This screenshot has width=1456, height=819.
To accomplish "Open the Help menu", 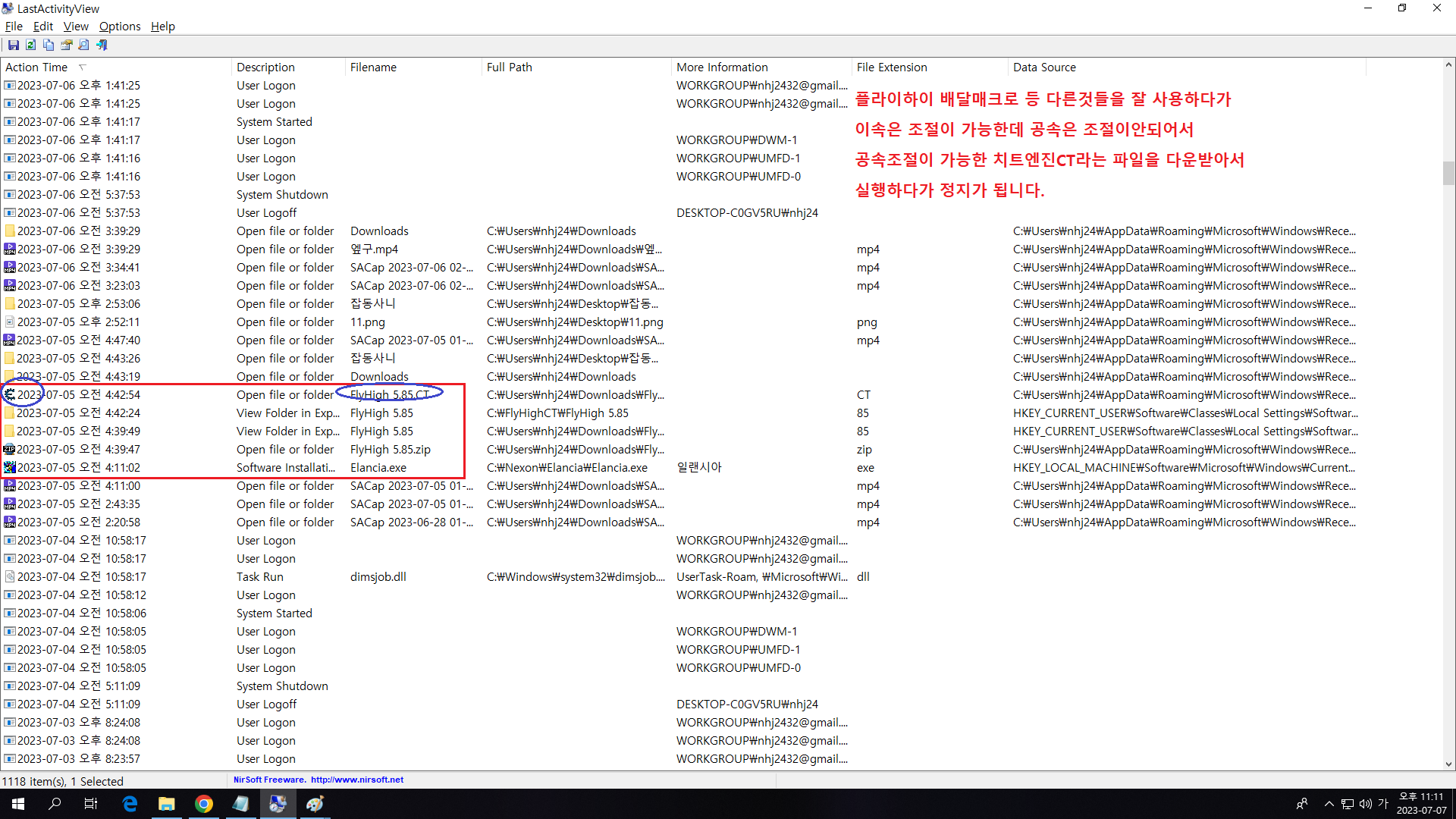I will tap(162, 27).
